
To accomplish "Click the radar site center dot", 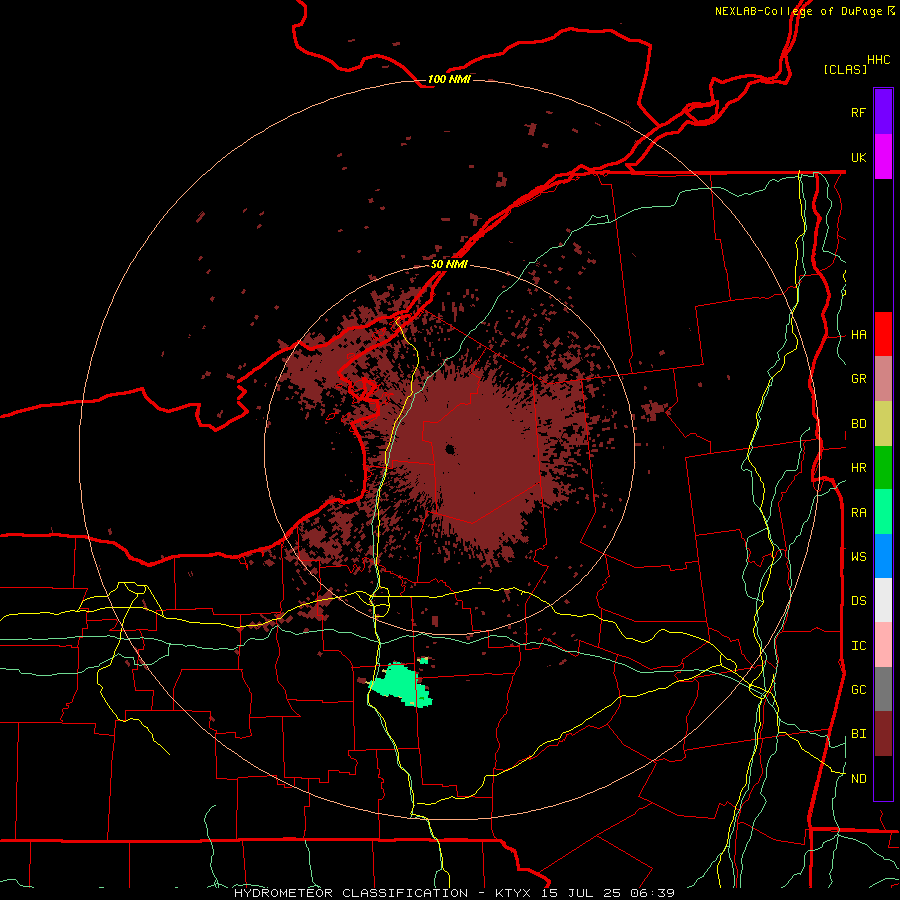I will (x=450, y=449).
